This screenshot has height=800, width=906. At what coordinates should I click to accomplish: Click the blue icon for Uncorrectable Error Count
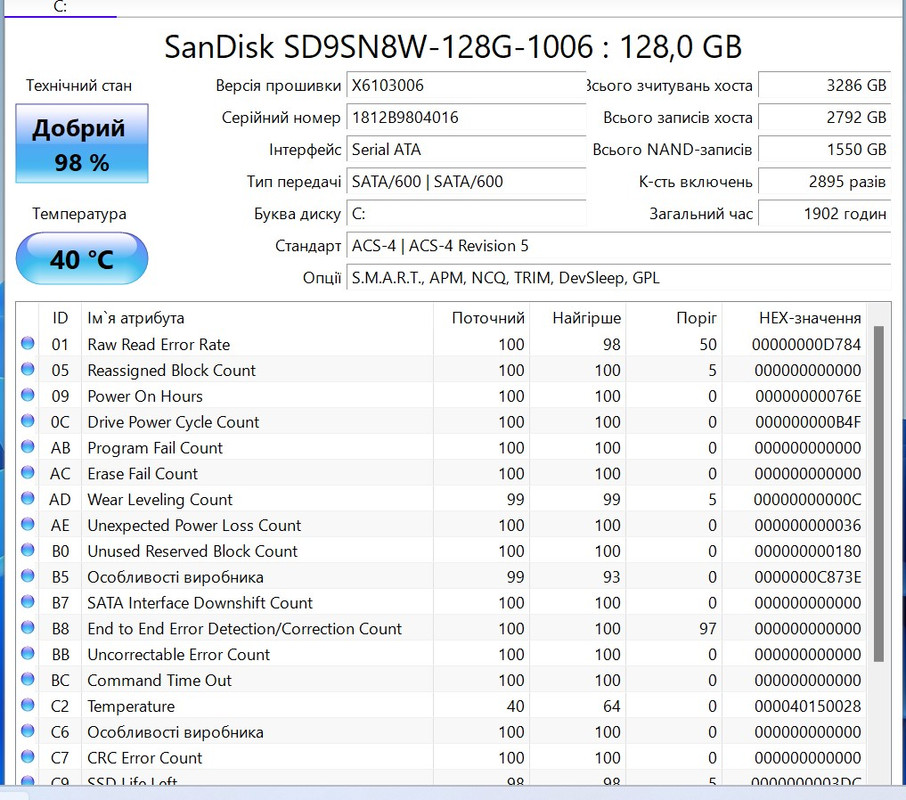coord(27,653)
